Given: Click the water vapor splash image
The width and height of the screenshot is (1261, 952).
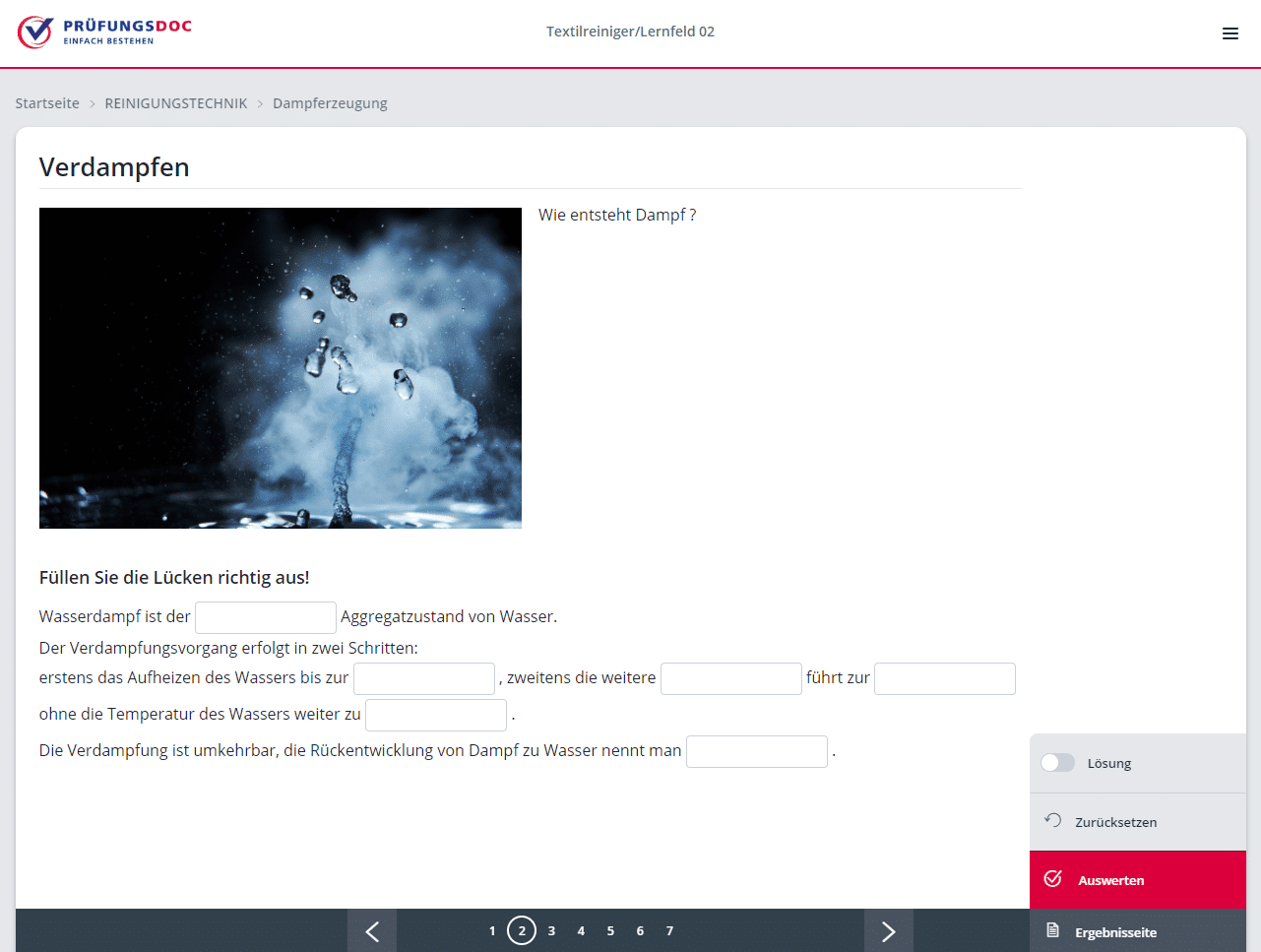Looking at the screenshot, I should tap(281, 368).
